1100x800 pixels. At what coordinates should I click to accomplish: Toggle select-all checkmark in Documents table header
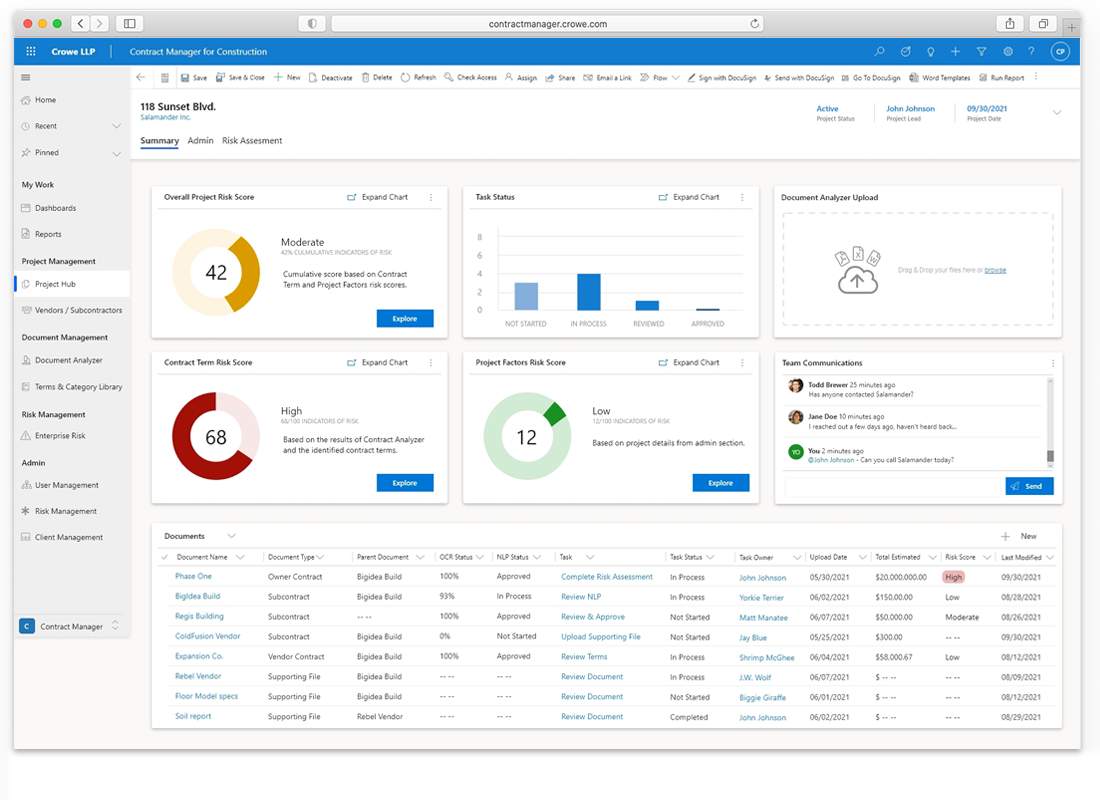point(165,557)
